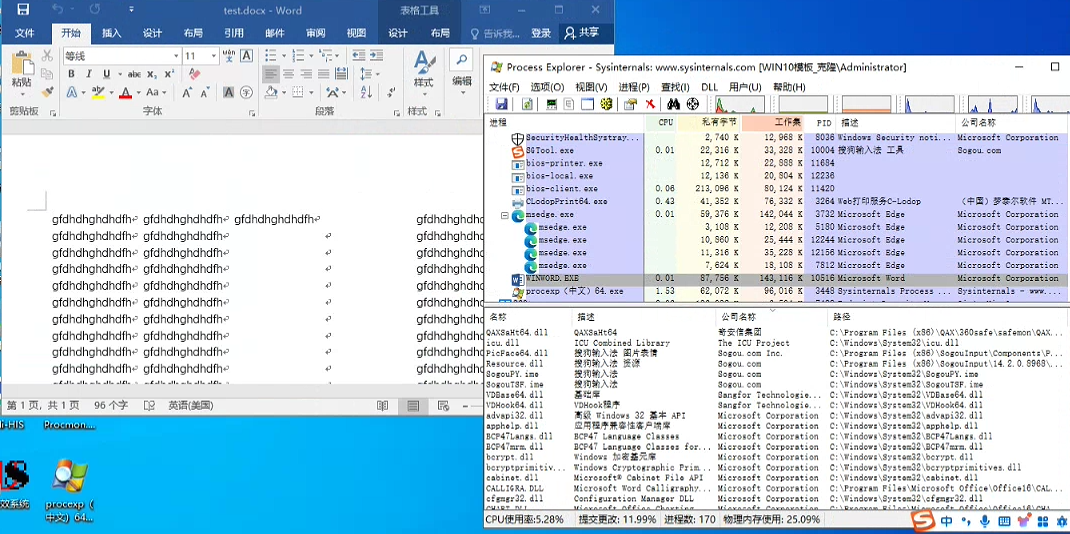The height and width of the screenshot is (534, 1070).
Task: Toggle Italic formatting in Word
Action: 89,74
